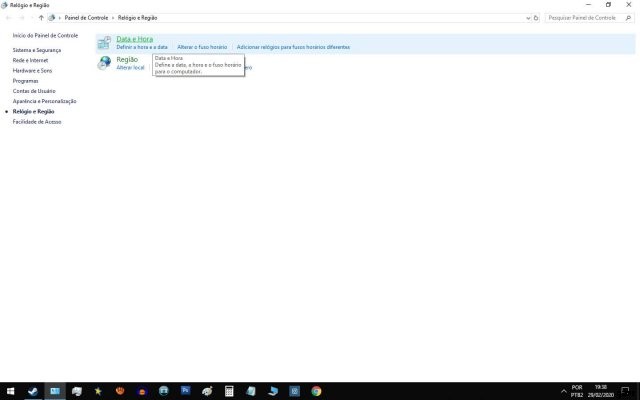
Task: Expand the address bar history dropdown
Action: coord(527,18)
